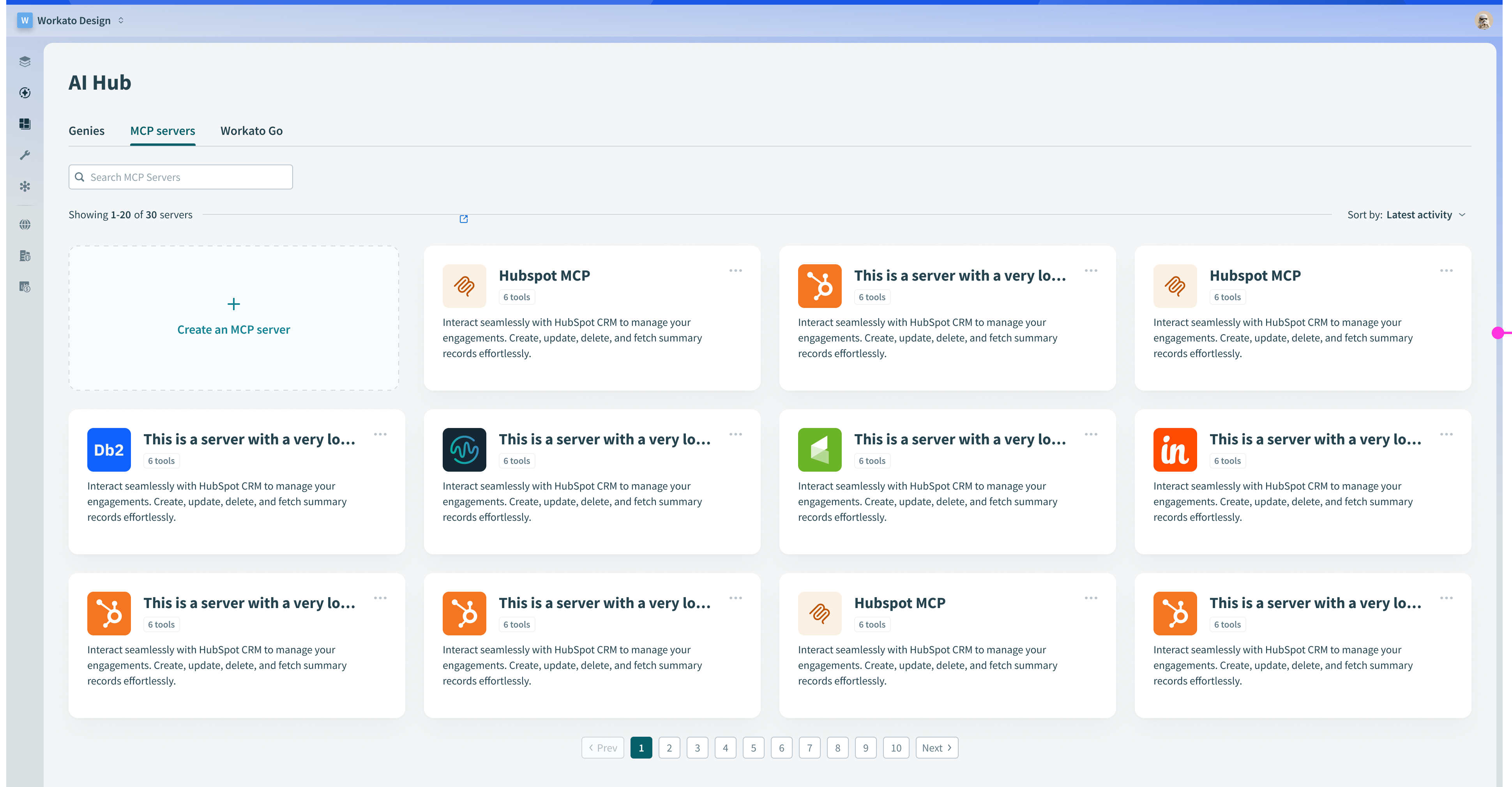Screen dimensions: 1512x787
Task: Go to page 2
Action: click(669, 748)
